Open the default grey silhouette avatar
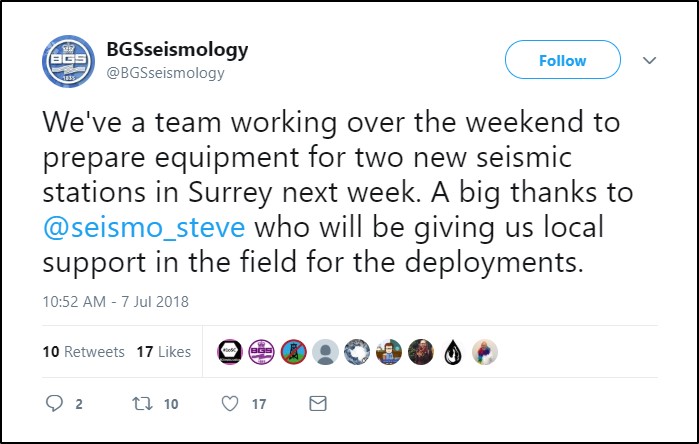The width and height of the screenshot is (699, 444). (x=324, y=352)
